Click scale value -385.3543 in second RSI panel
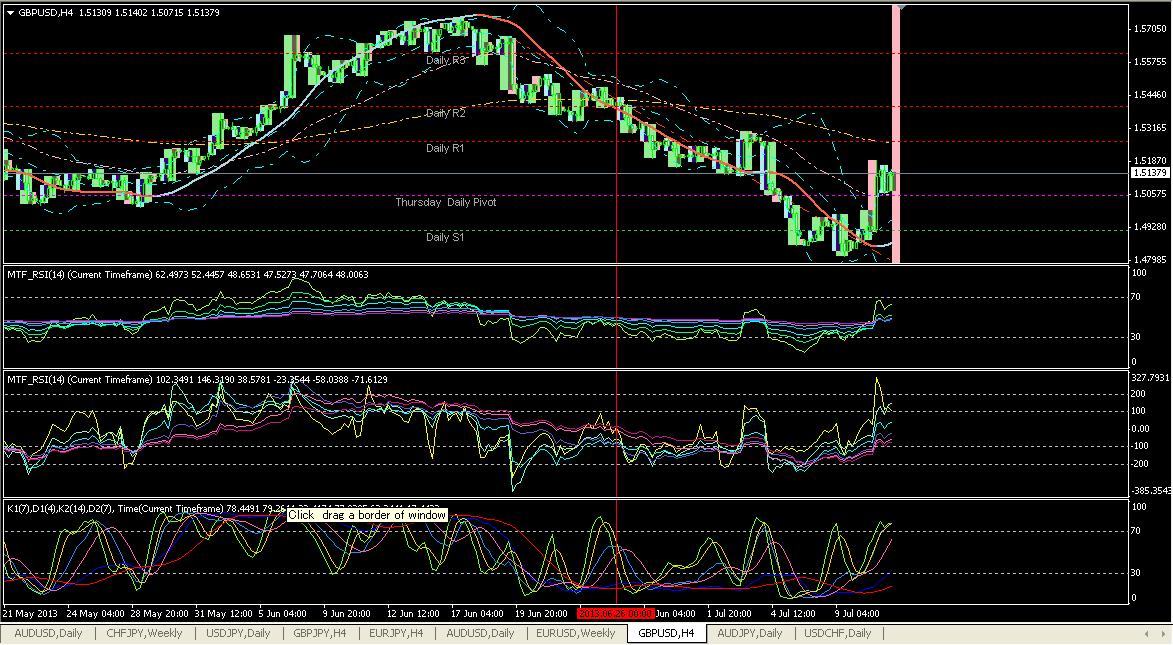Viewport: 1173px width, 645px height. coord(1150,491)
